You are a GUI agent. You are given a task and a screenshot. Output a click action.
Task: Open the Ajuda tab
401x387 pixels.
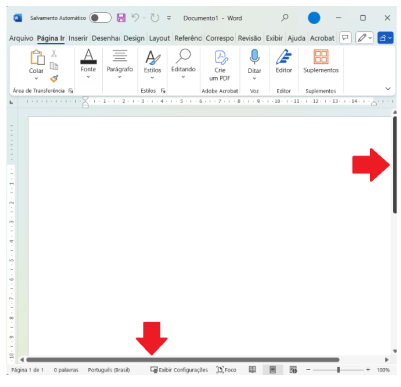coord(296,38)
